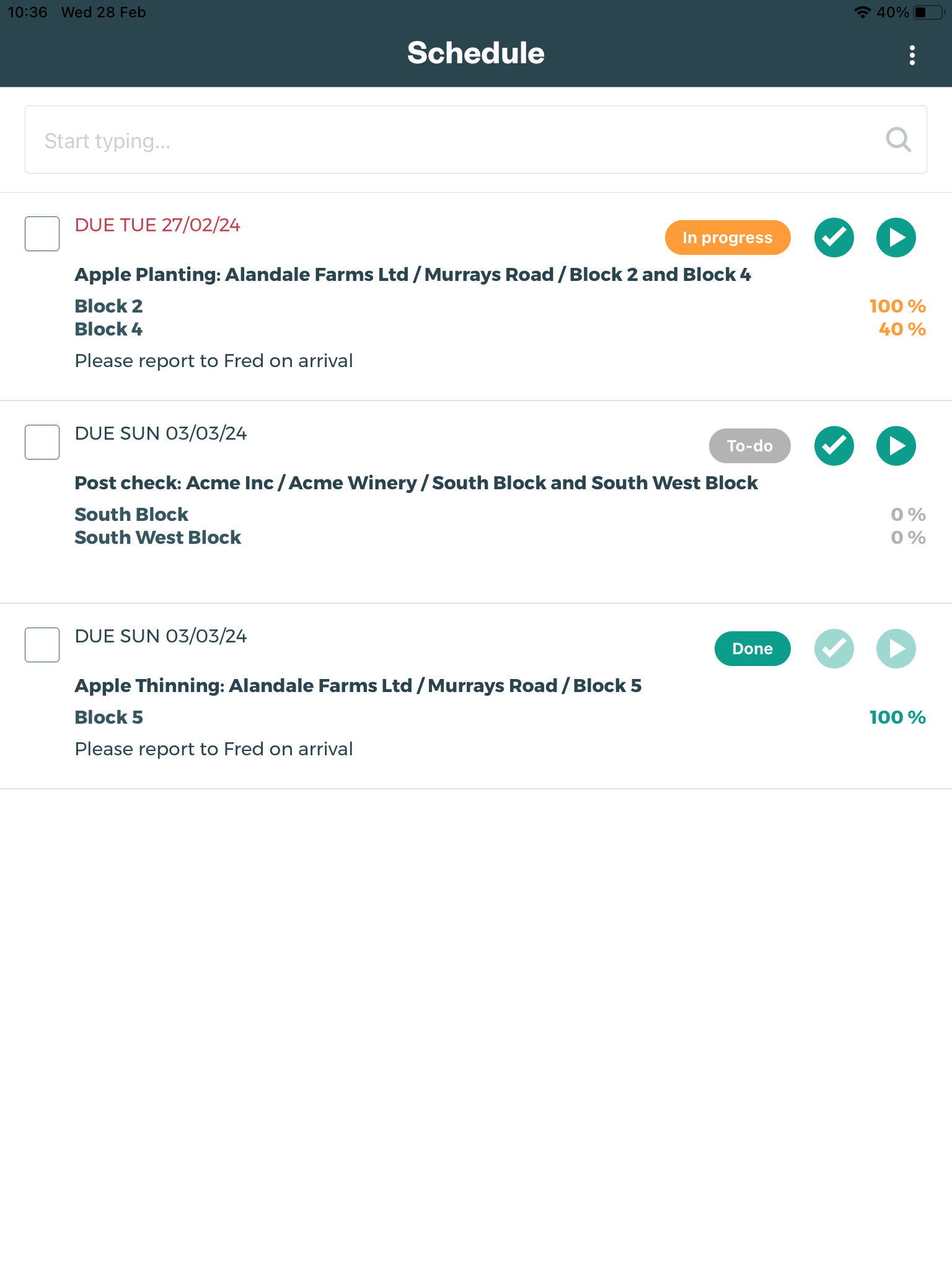Click the Apple Thinning complete checkmark
The height and width of the screenshot is (1270, 952).
[834, 649]
